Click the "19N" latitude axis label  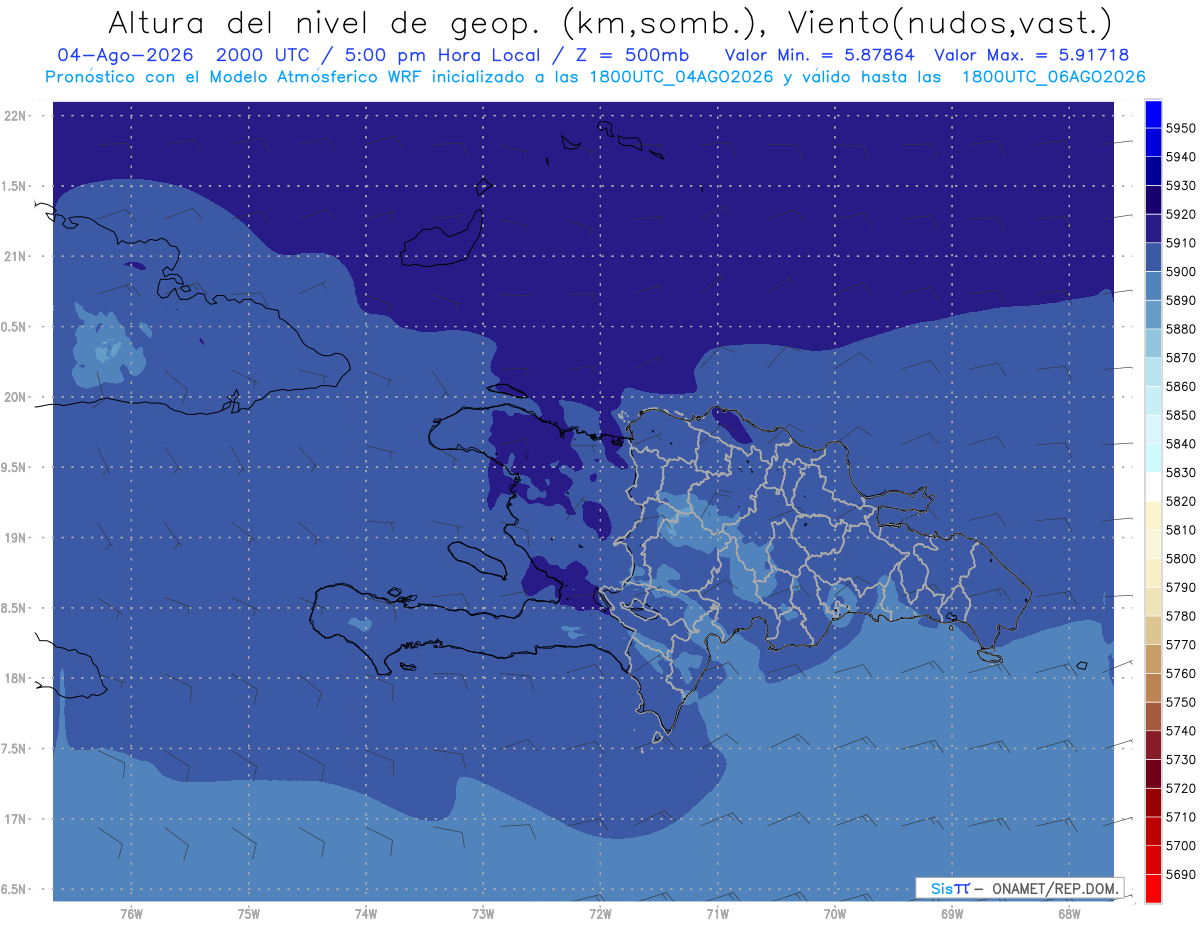click(15, 538)
